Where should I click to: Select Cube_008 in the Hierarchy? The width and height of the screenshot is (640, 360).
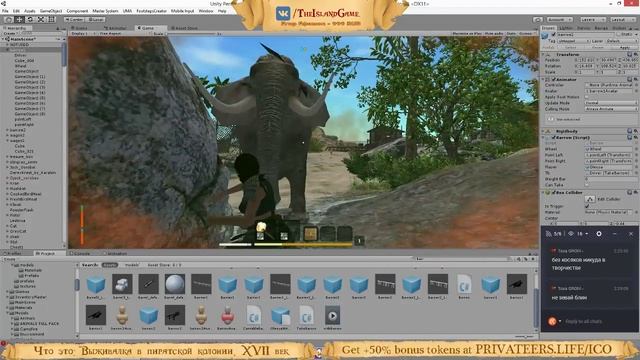[24, 60]
